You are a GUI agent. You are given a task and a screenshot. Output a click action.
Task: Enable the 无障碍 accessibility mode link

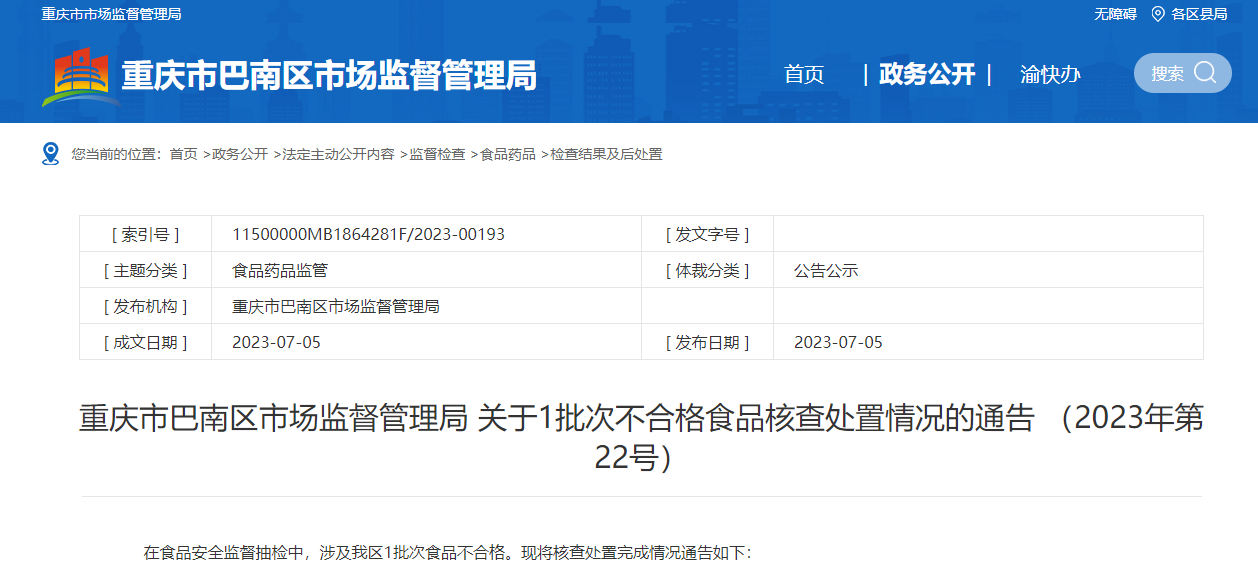[1115, 14]
